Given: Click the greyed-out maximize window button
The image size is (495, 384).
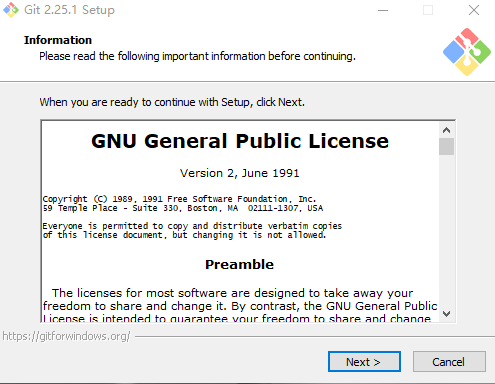Looking at the screenshot, I should click(x=428, y=10).
